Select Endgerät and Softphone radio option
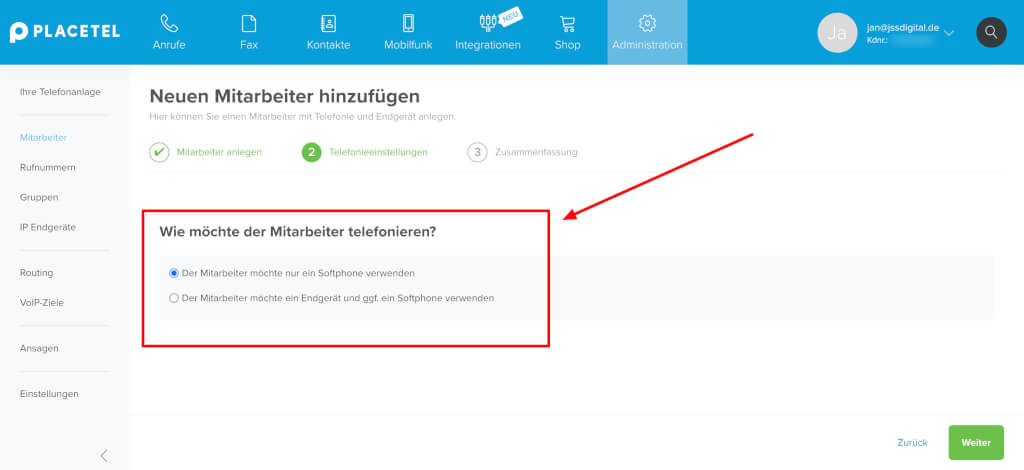 pyautogui.click(x=174, y=298)
